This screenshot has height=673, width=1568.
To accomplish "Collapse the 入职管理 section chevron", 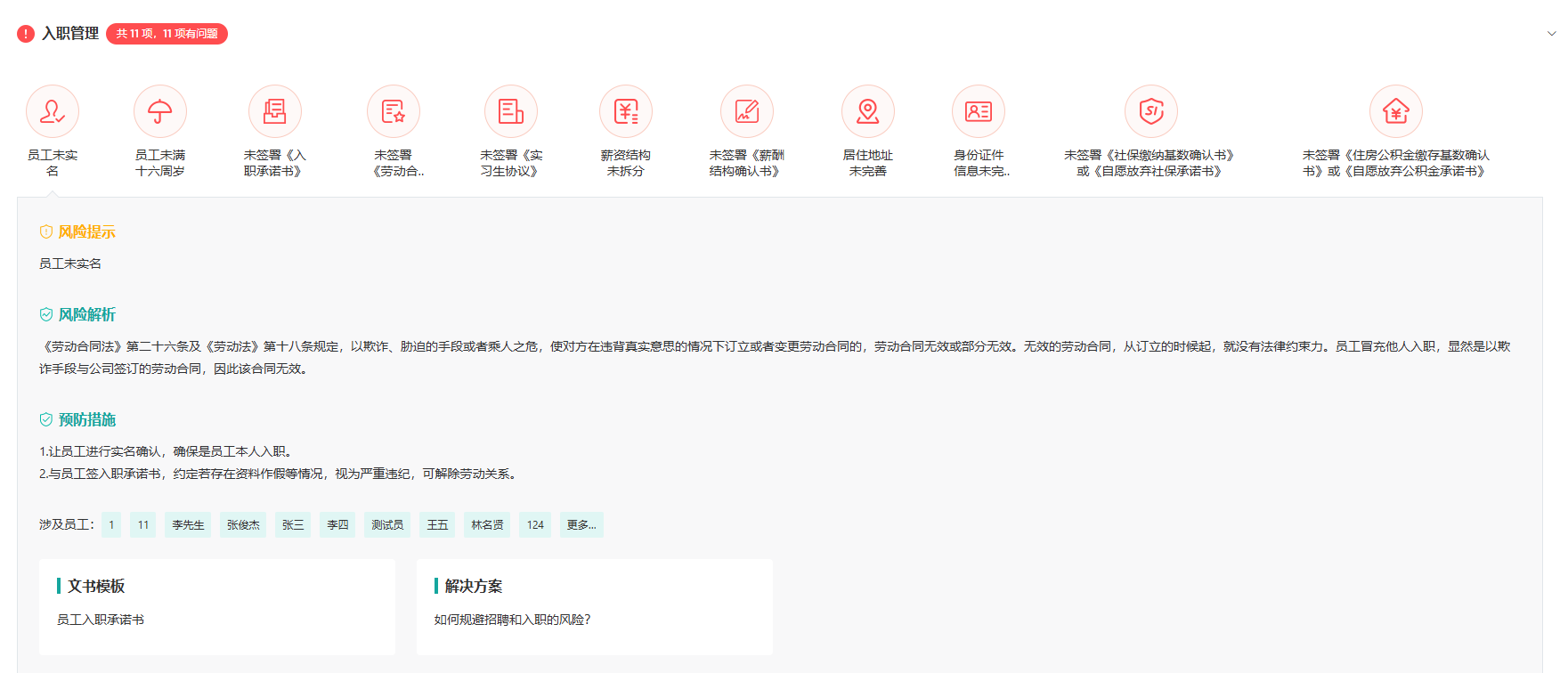I will (x=1552, y=34).
